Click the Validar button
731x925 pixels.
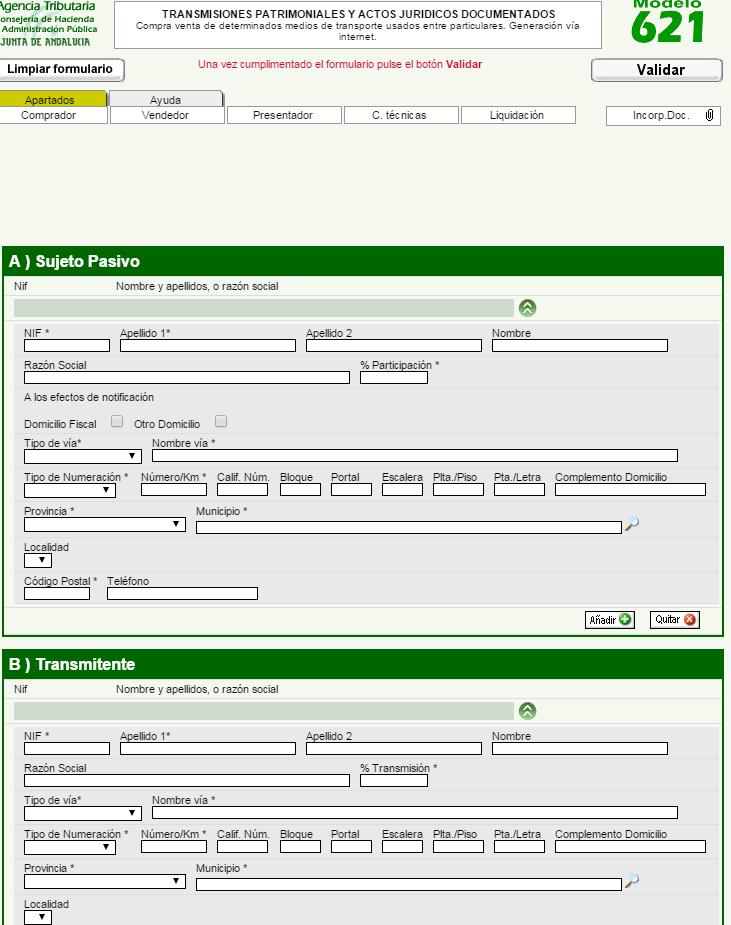coord(657,70)
